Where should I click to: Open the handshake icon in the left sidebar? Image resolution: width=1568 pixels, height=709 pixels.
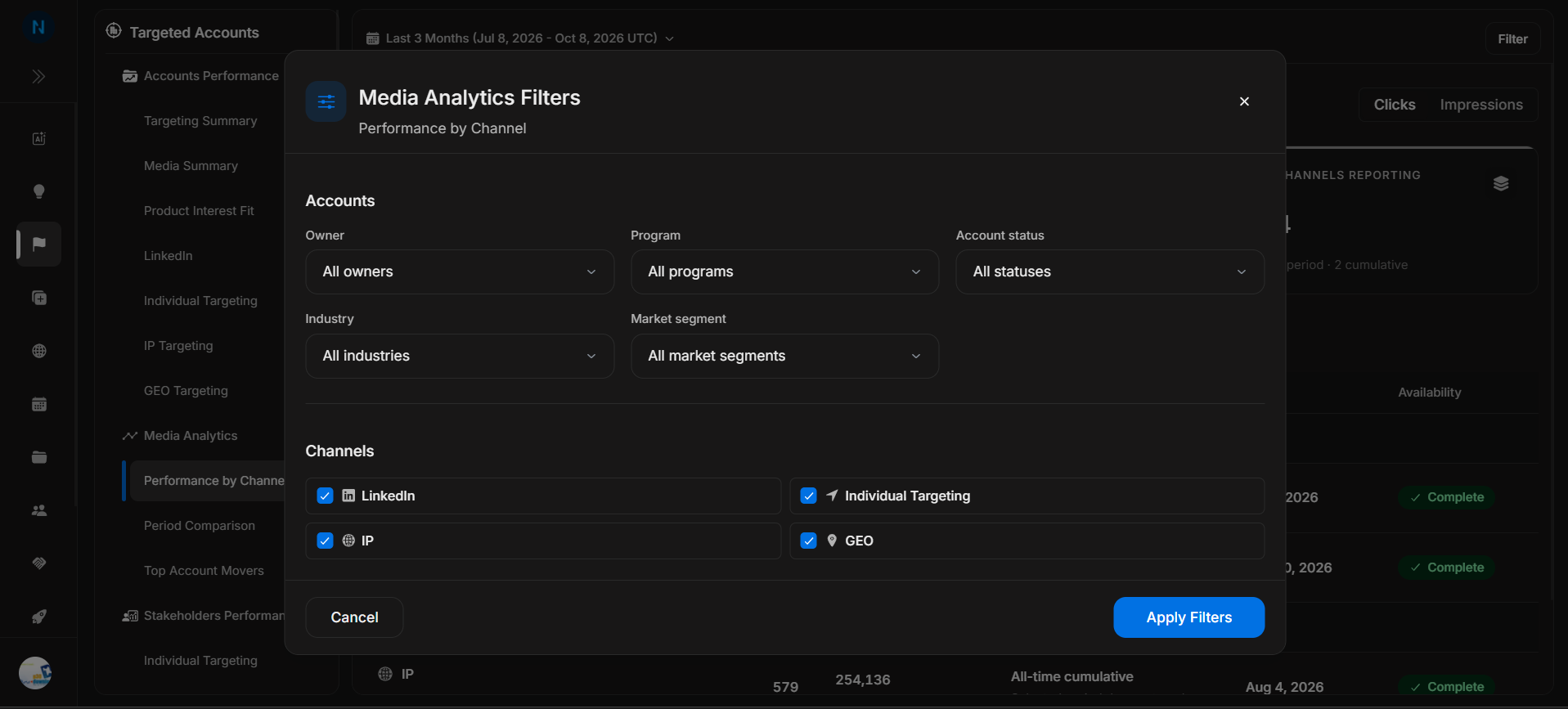38,563
